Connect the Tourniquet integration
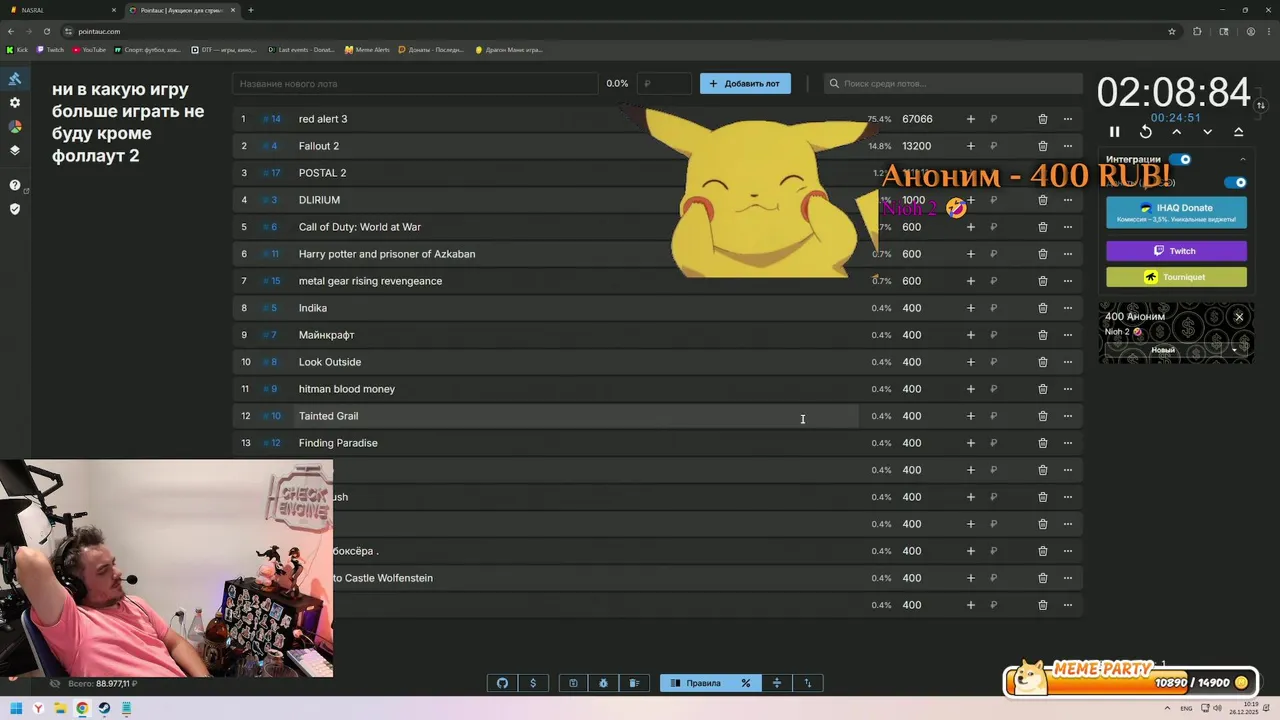The height and width of the screenshot is (720, 1280). [1176, 277]
